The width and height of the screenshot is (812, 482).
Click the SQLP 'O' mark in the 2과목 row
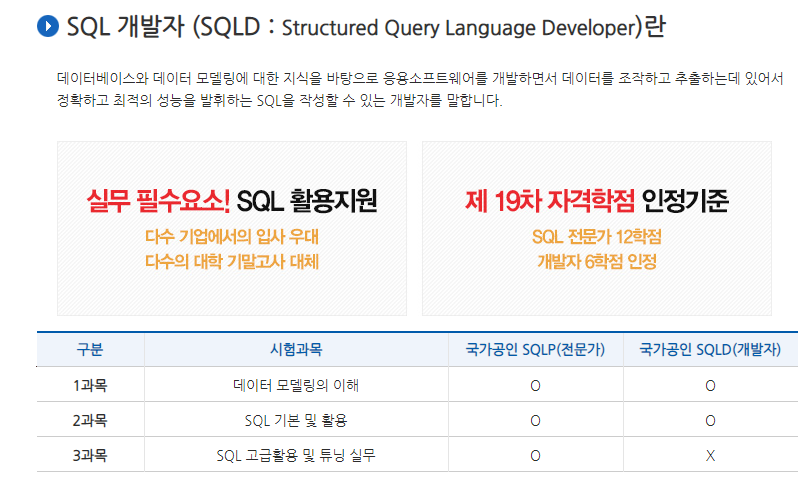[535, 421]
